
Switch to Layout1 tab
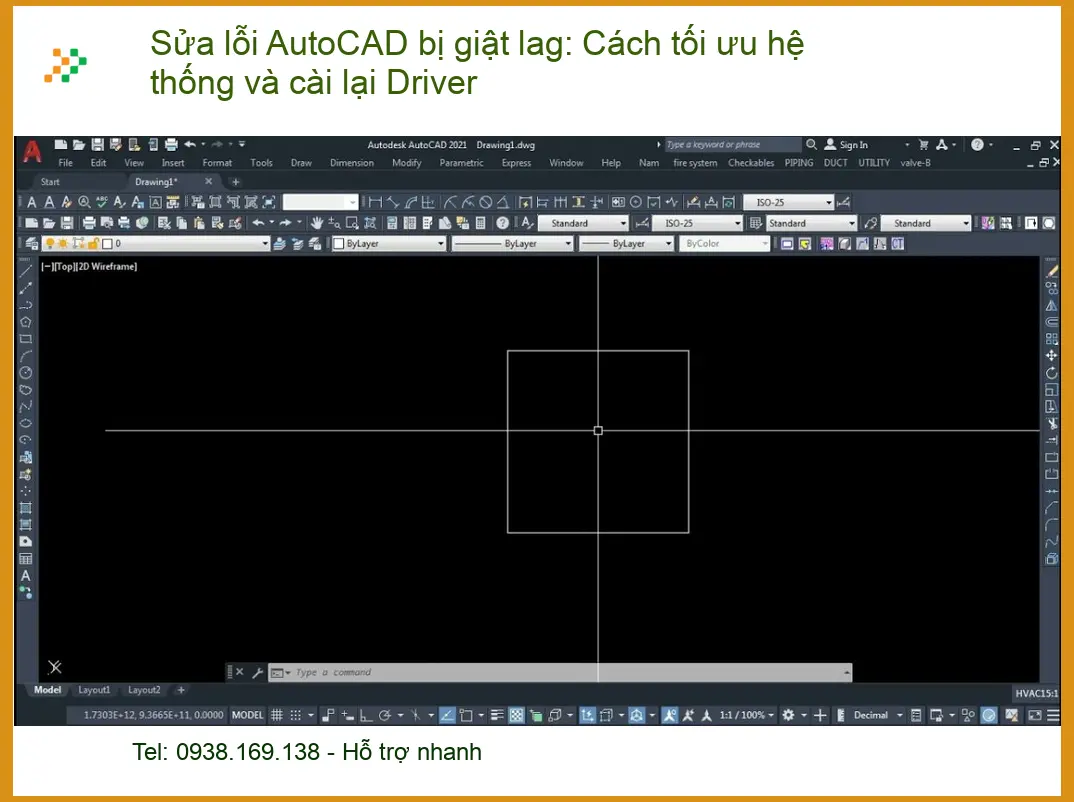pyautogui.click(x=94, y=690)
